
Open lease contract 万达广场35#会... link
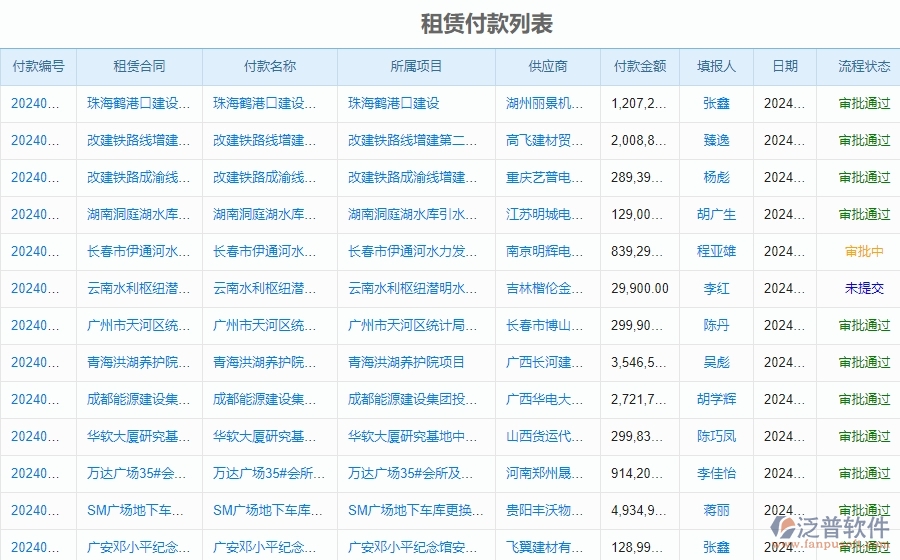pyautogui.click(x=136, y=473)
